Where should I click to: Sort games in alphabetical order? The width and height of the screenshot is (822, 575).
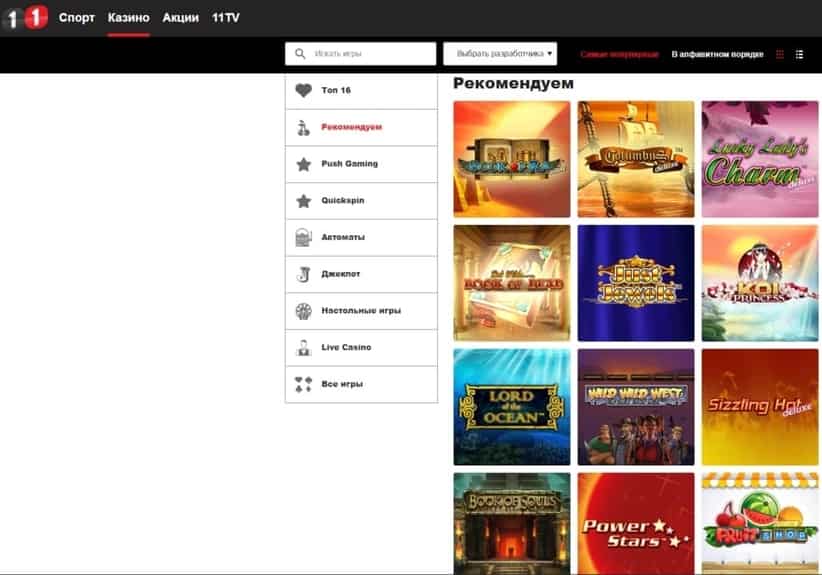point(717,54)
